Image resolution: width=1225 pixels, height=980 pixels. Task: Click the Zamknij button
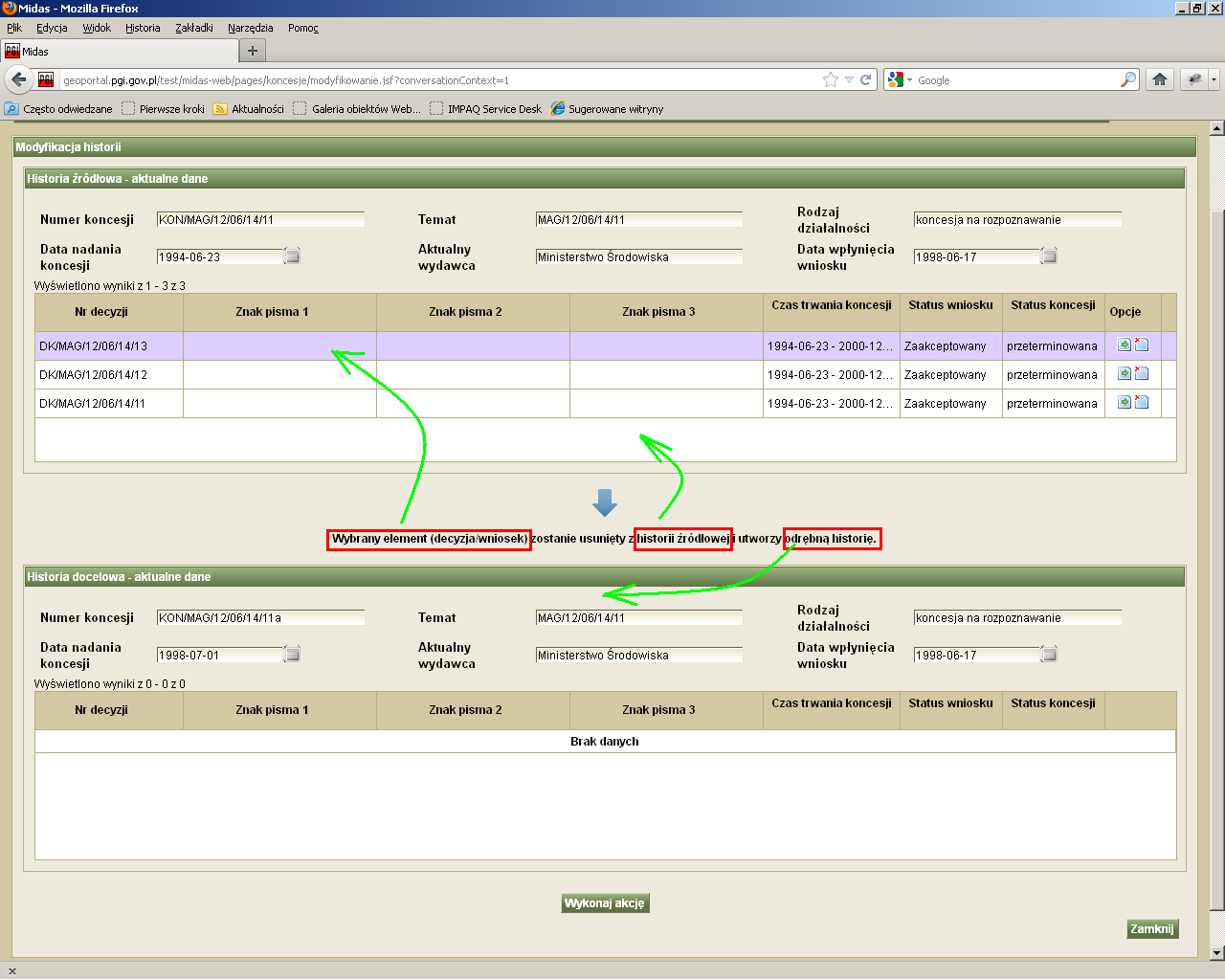pyautogui.click(x=1152, y=928)
